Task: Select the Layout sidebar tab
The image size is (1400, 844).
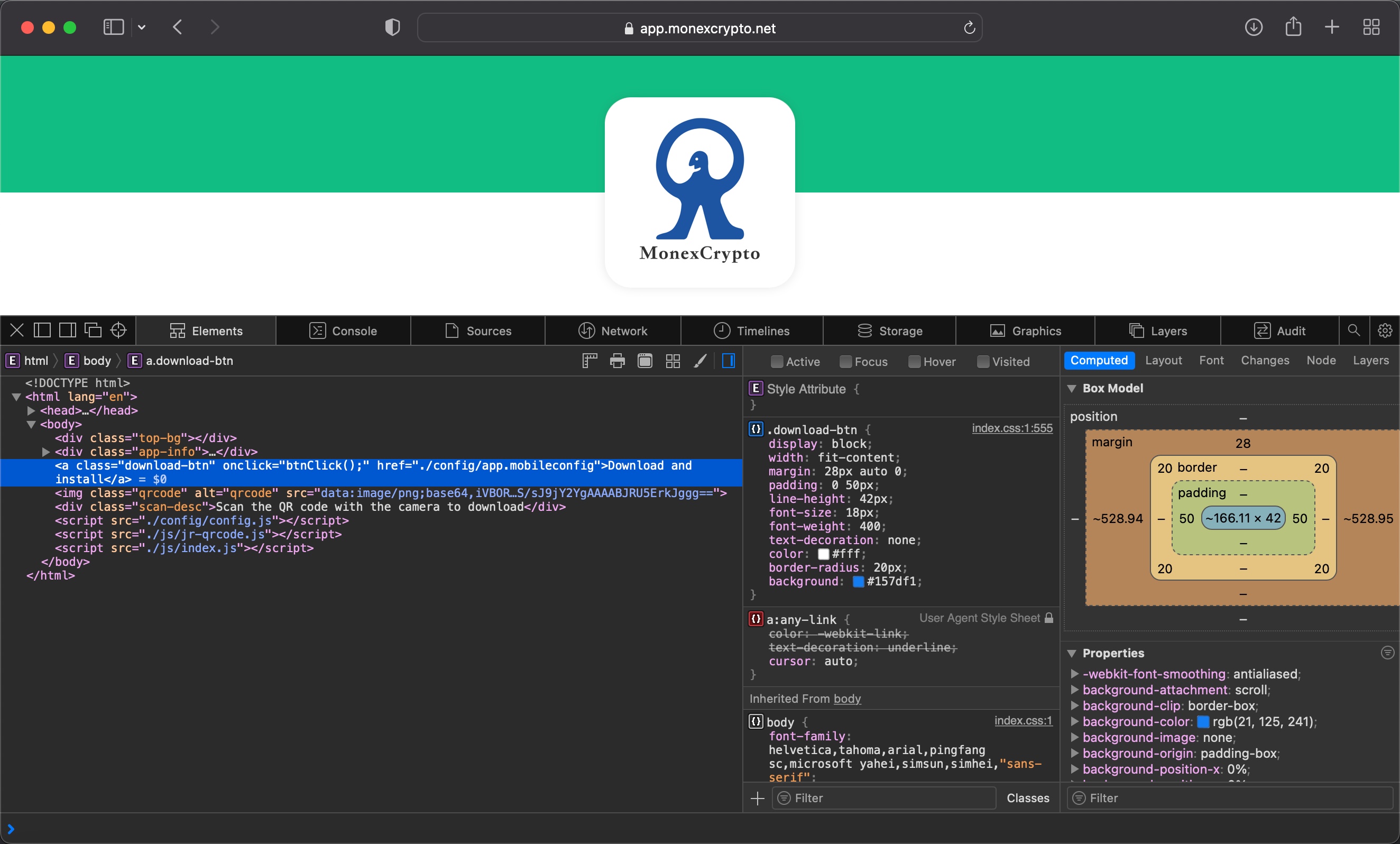Action: [x=1163, y=360]
